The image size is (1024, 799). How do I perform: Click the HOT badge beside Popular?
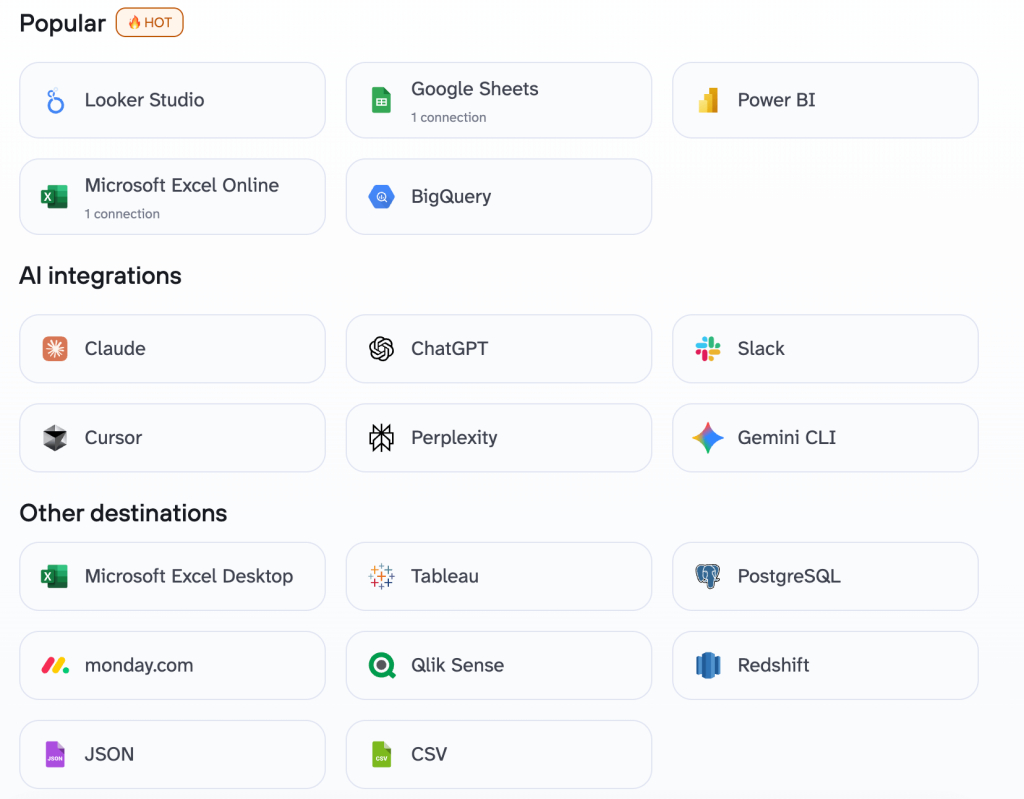pyautogui.click(x=150, y=23)
